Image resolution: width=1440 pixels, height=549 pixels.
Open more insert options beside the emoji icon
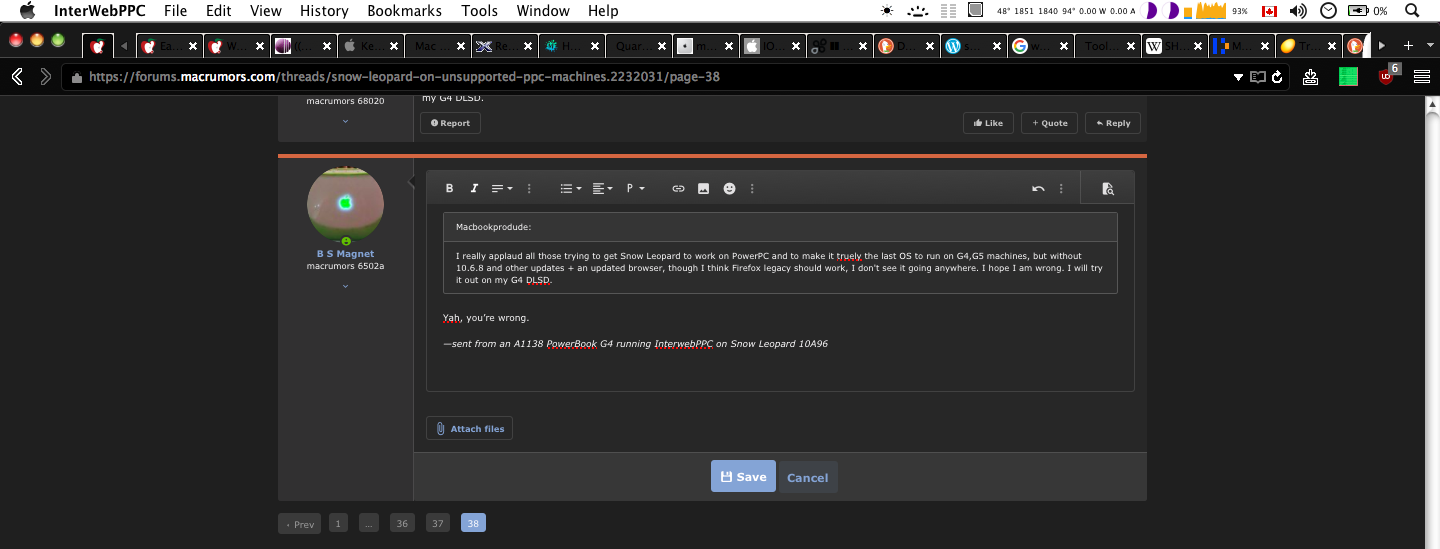752,188
